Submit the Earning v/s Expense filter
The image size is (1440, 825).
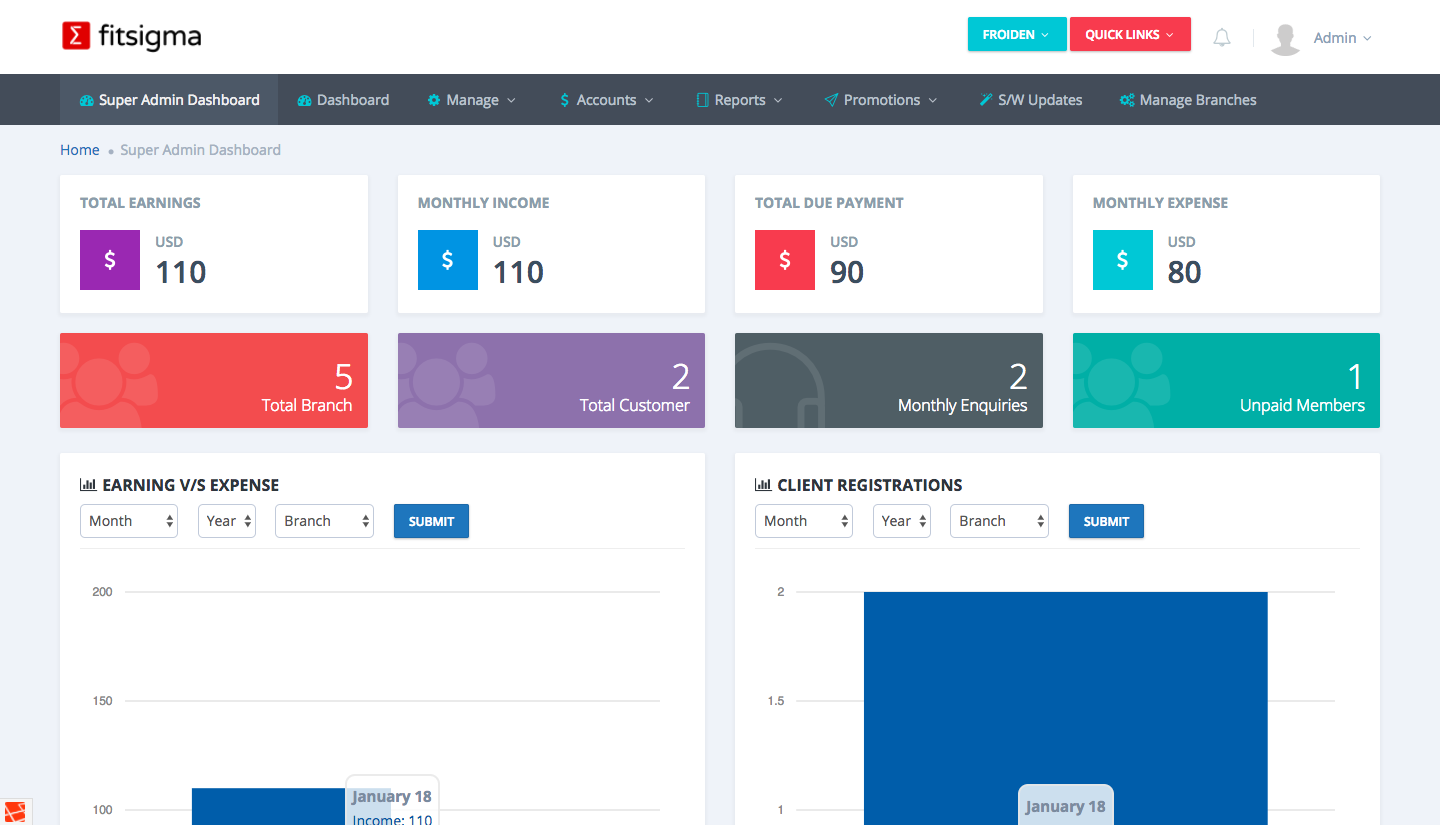431,521
